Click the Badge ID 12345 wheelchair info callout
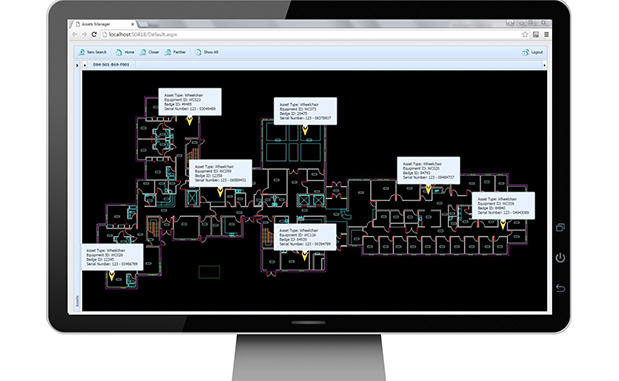The height and width of the screenshot is (381, 619). [x=113, y=257]
